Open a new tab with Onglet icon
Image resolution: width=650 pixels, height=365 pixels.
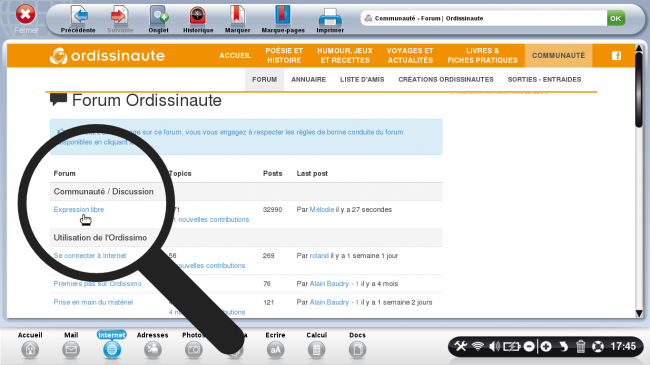159,16
